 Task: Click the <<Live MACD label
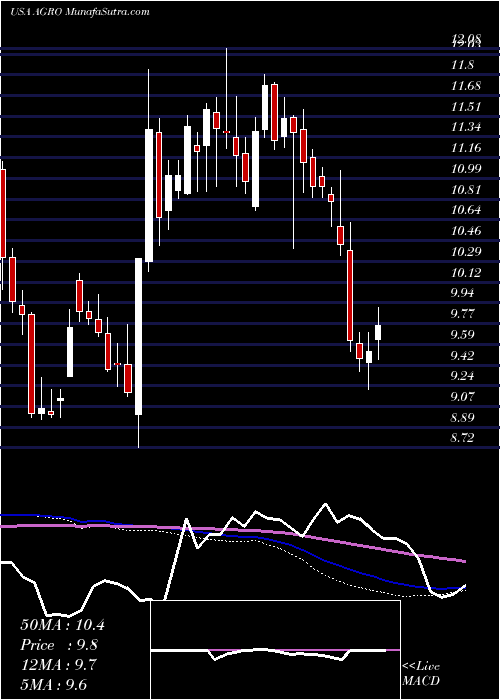(x=421, y=674)
